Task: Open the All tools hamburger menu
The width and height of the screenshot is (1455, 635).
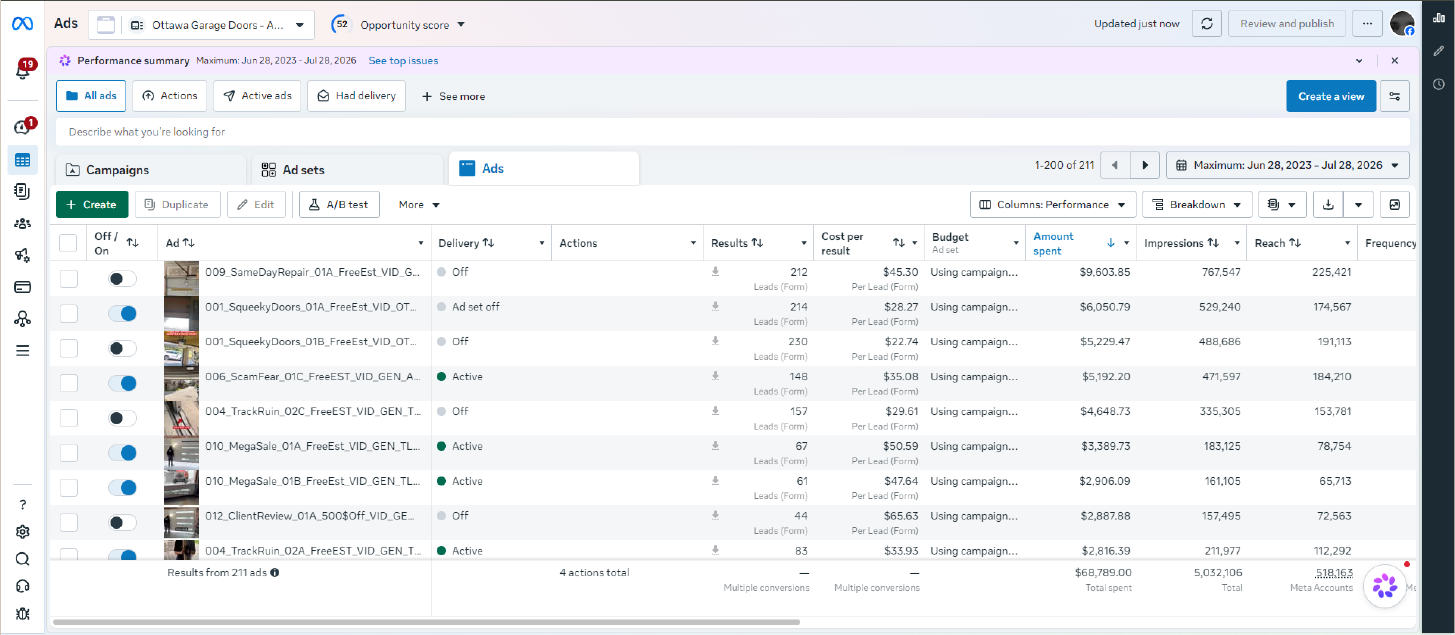Action: 23,351
